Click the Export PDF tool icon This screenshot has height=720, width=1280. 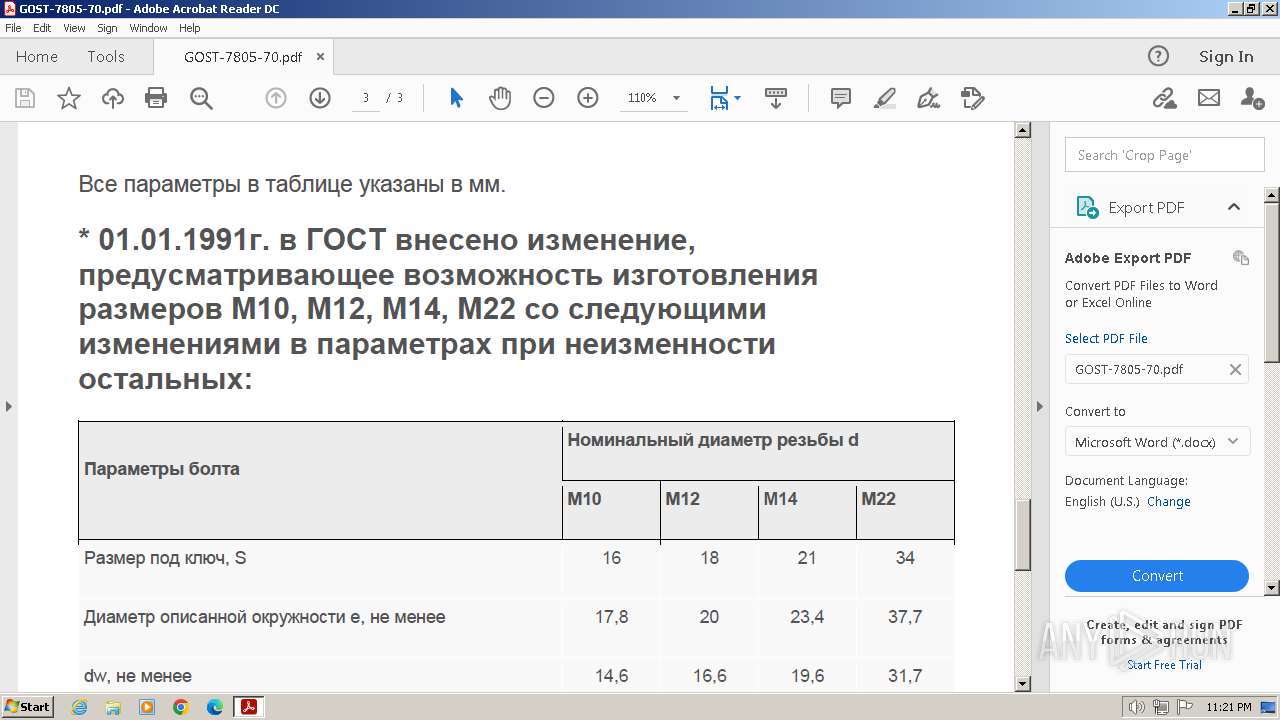click(x=1087, y=207)
